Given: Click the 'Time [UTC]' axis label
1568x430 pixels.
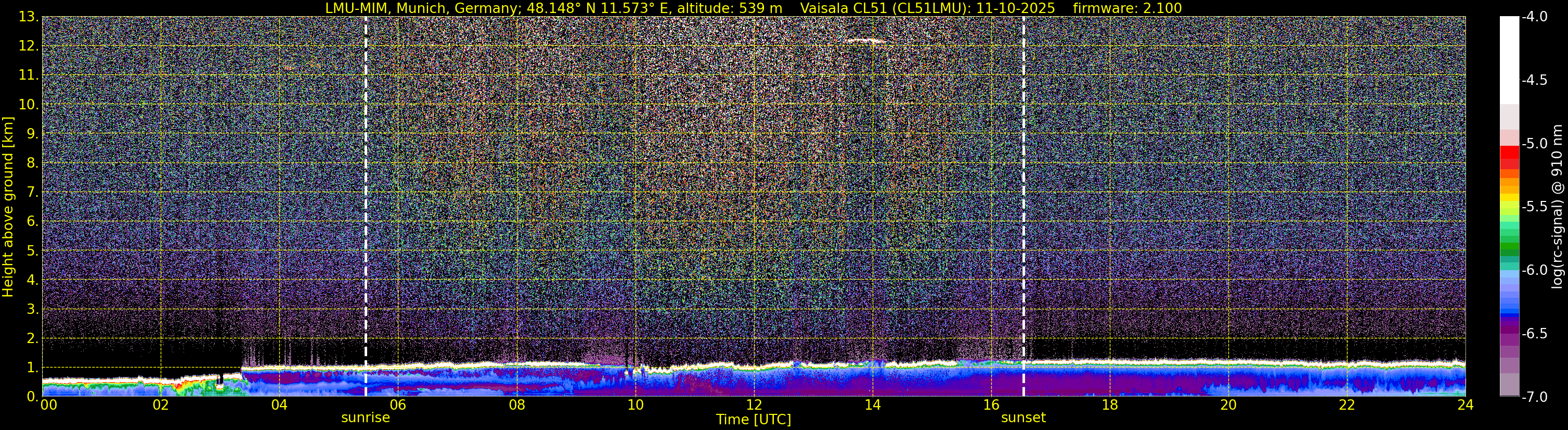Looking at the screenshot, I should point(754,420).
